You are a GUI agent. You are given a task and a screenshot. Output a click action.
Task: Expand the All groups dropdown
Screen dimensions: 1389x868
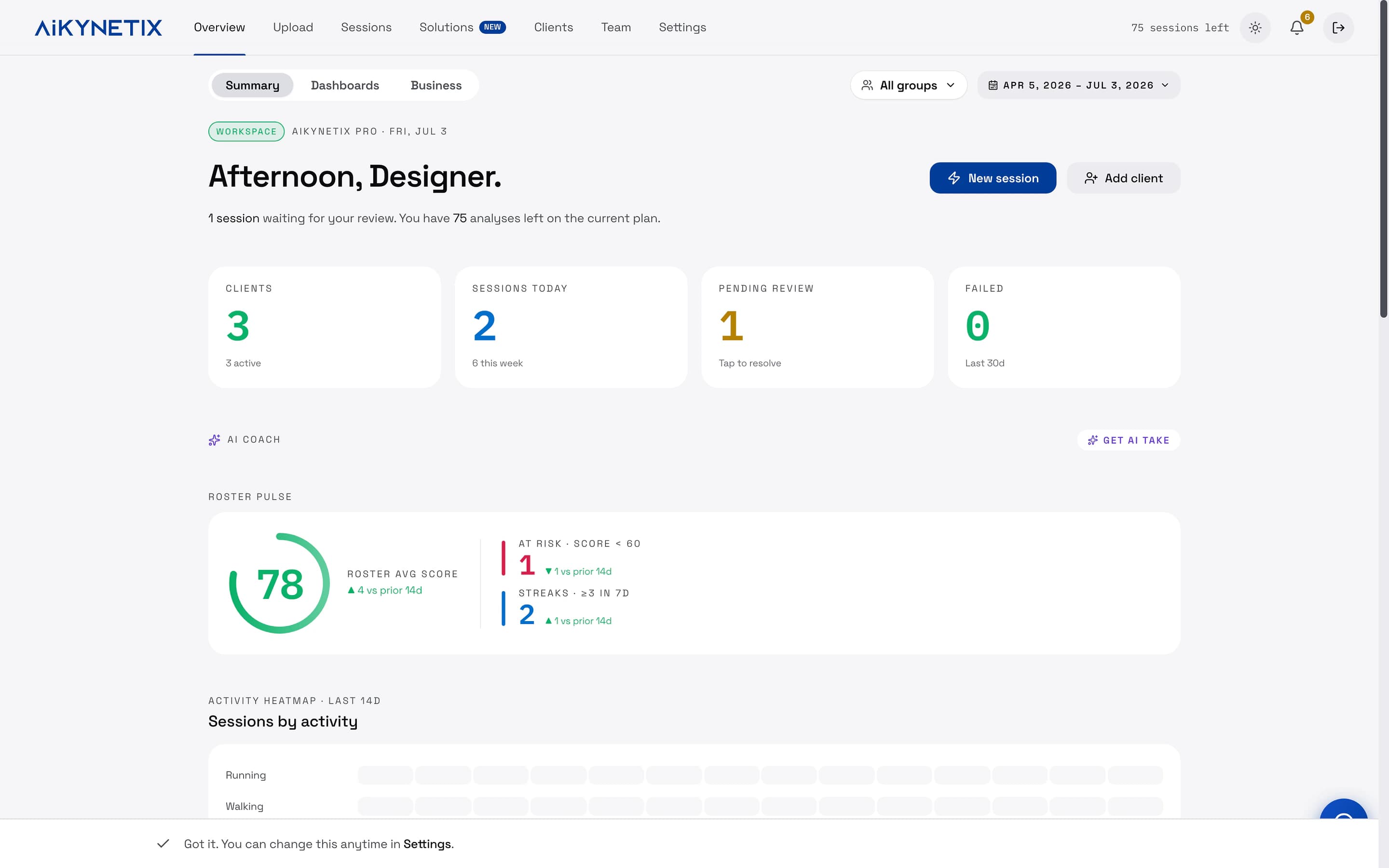point(909,85)
